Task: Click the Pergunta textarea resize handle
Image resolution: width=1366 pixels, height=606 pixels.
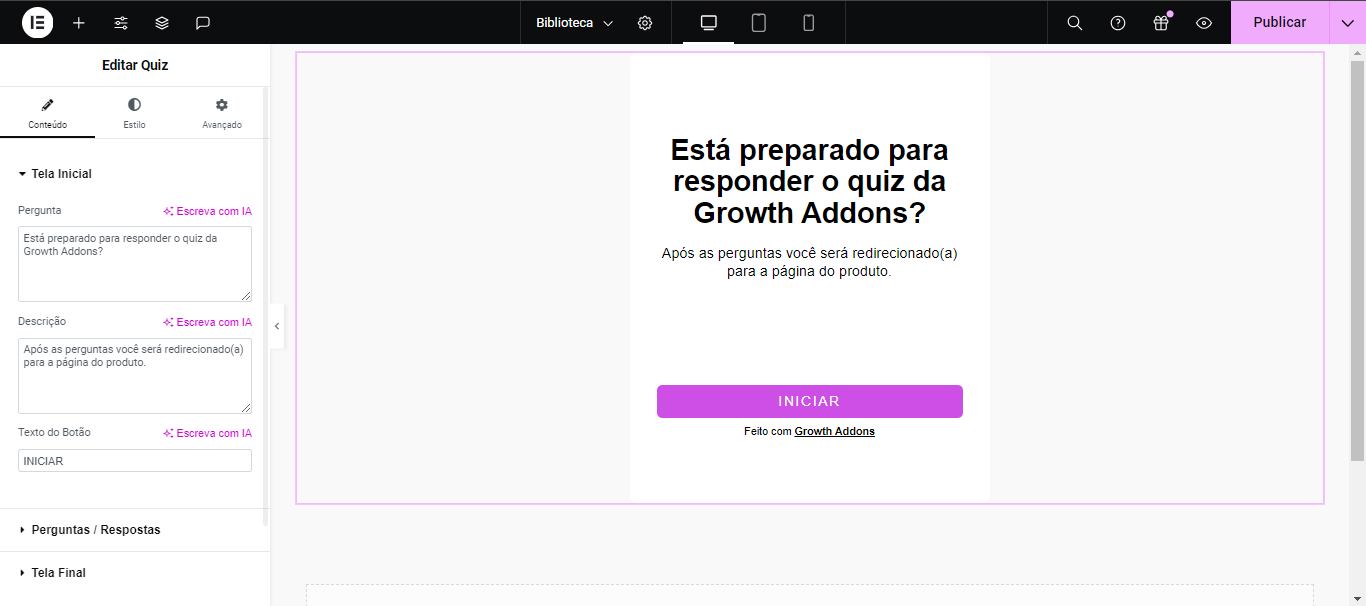Action: click(245, 295)
